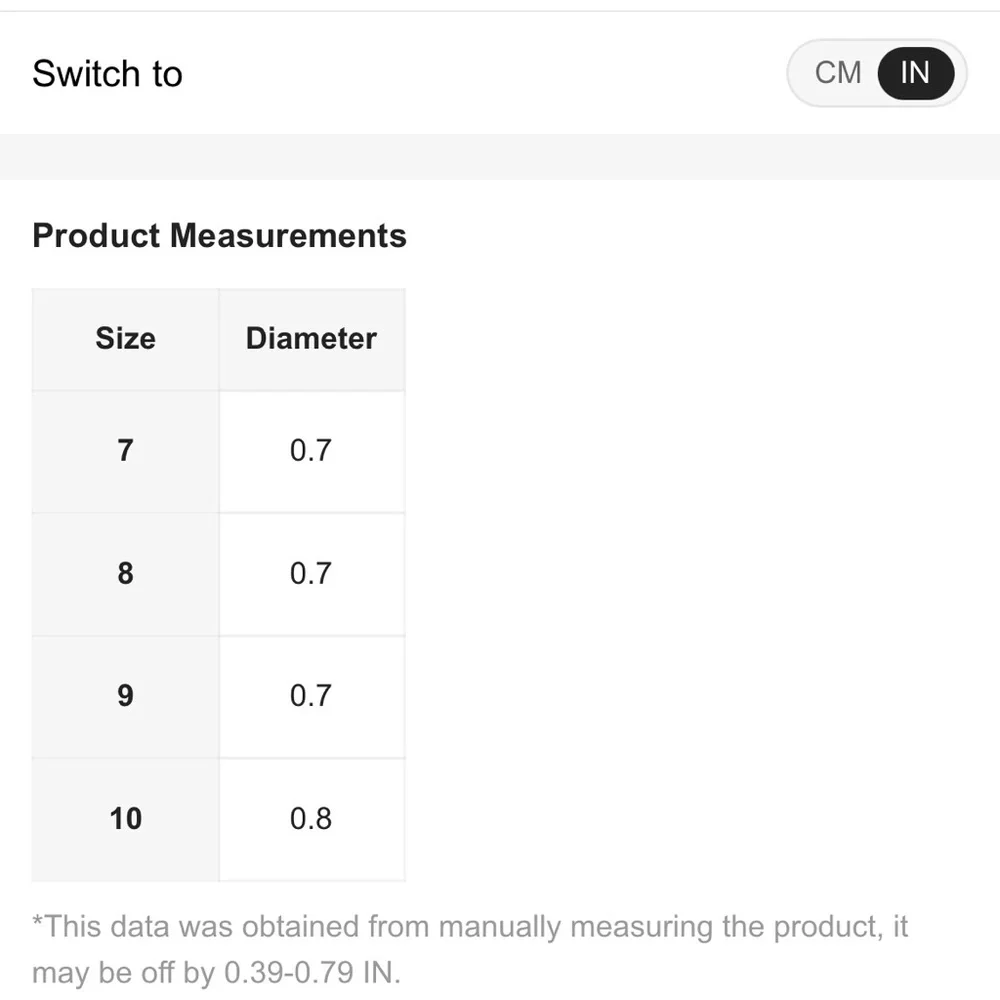
Task: Select the size 7 row label
Action: point(125,451)
